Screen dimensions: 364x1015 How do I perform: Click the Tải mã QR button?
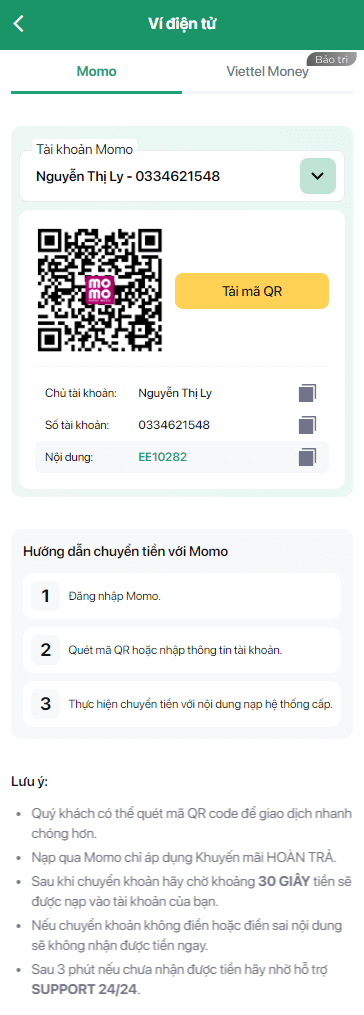[x=252, y=291]
